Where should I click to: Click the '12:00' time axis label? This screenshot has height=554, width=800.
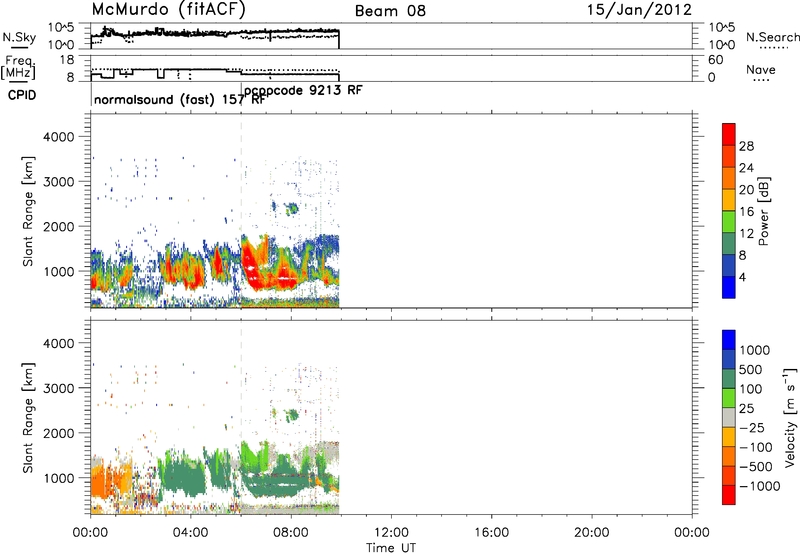tap(391, 533)
